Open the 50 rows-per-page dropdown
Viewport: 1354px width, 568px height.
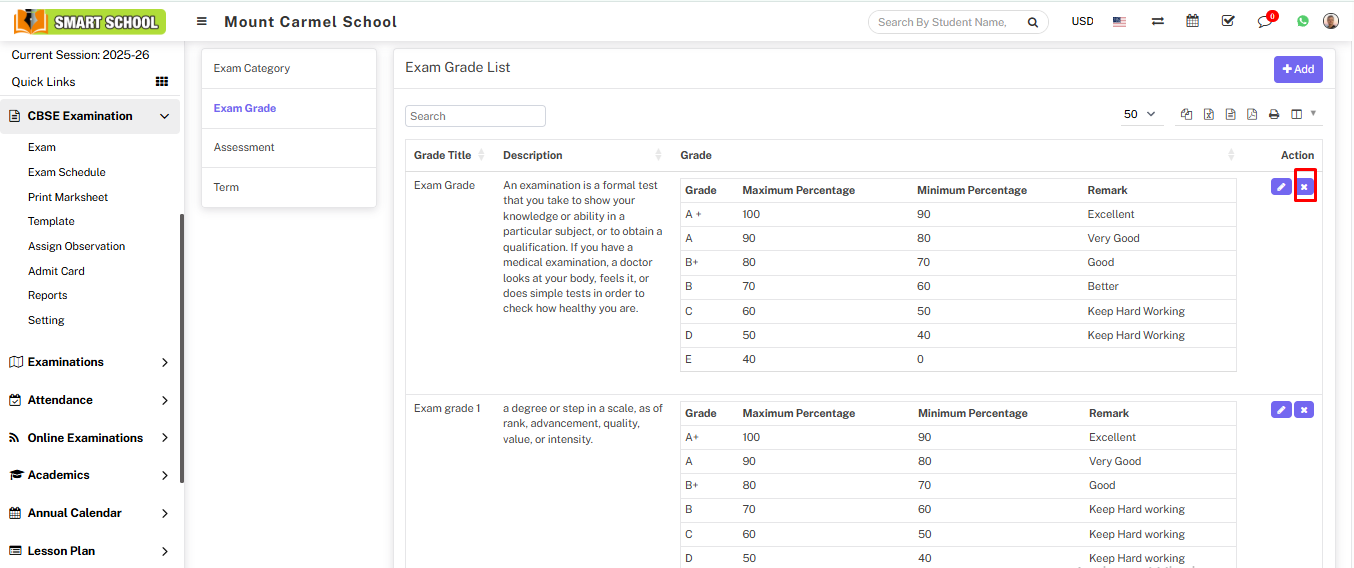[1139, 115]
